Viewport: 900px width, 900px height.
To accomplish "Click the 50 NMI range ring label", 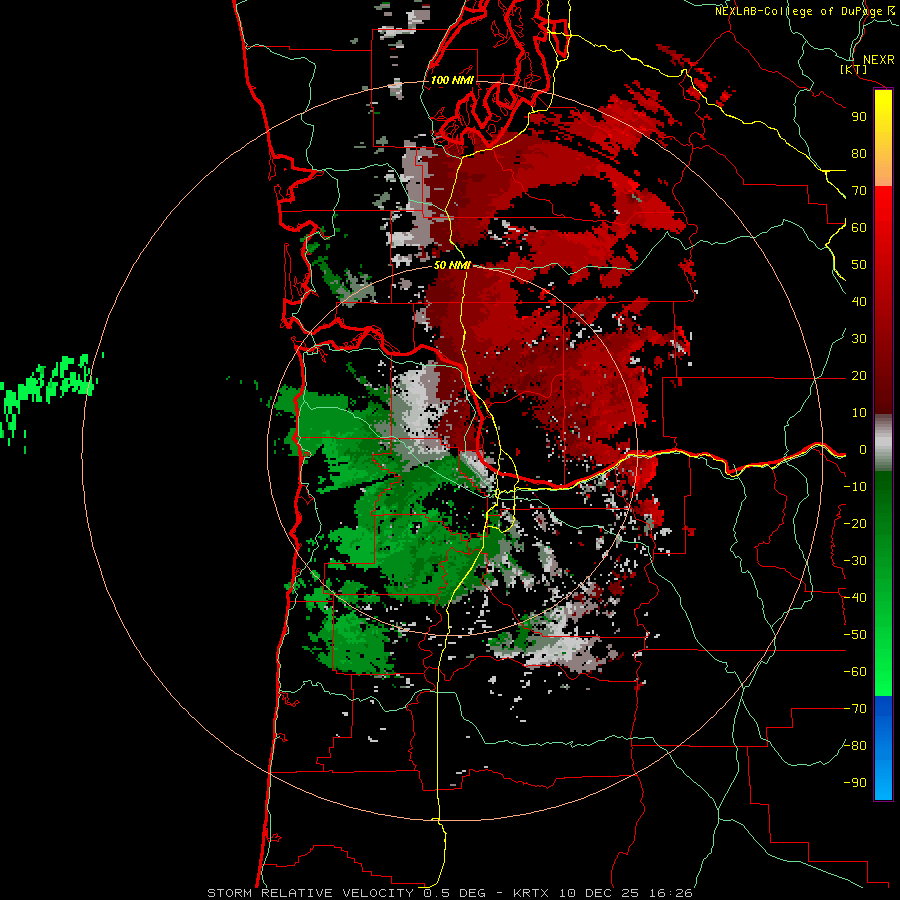I will point(452,265).
